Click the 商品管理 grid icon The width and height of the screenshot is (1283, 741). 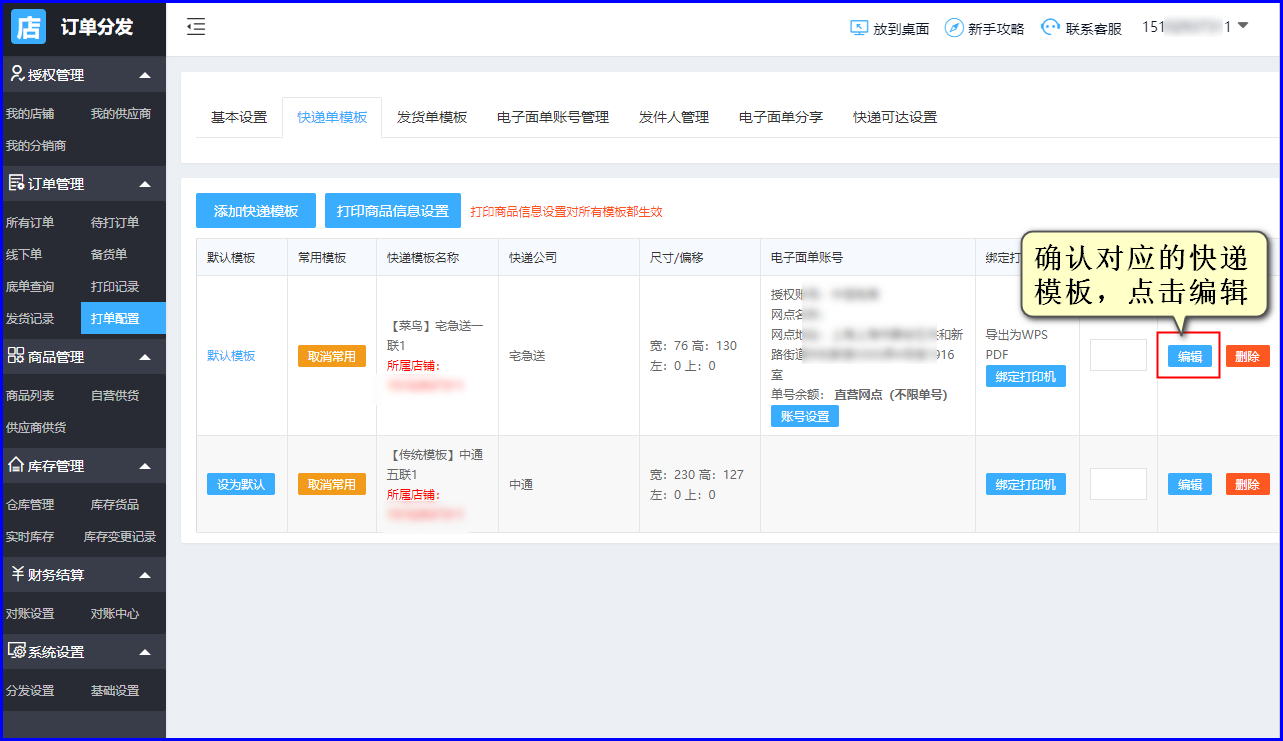[x=16, y=356]
